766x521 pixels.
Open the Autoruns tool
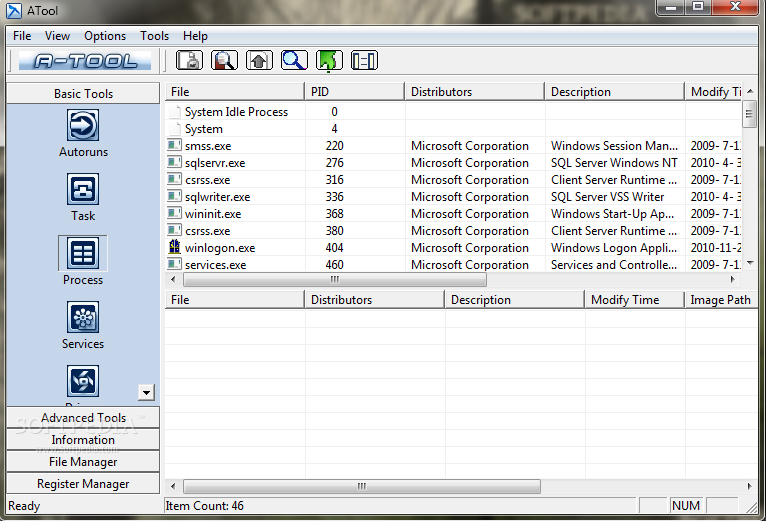click(x=83, y=126)
